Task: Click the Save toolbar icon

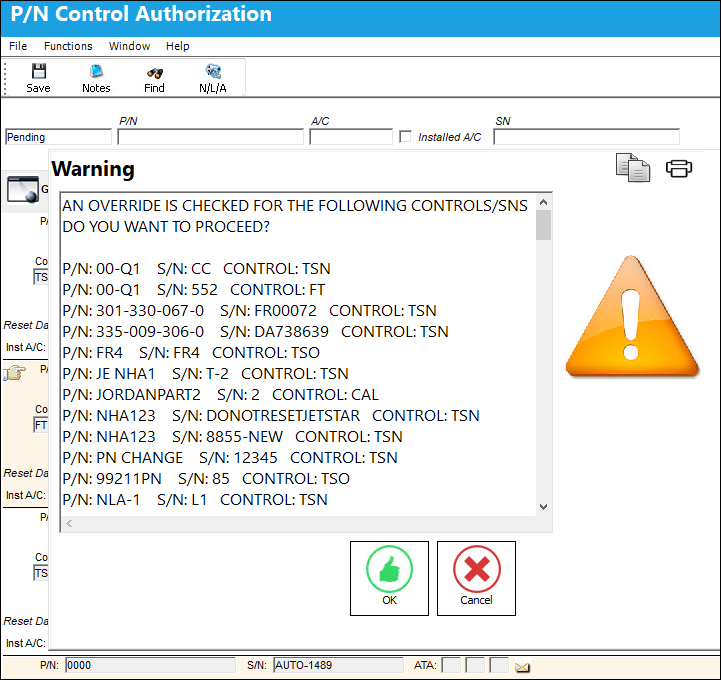Action: point(39,71)
